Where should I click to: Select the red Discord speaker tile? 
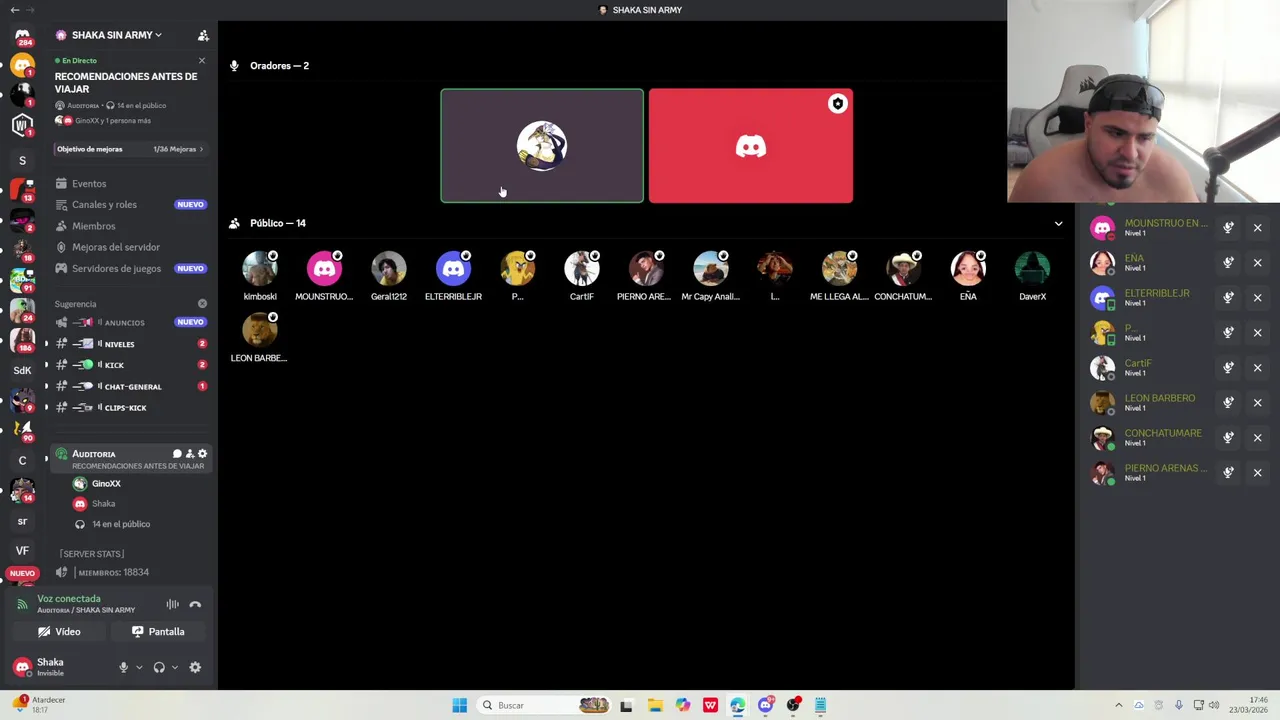coord(751,146)
